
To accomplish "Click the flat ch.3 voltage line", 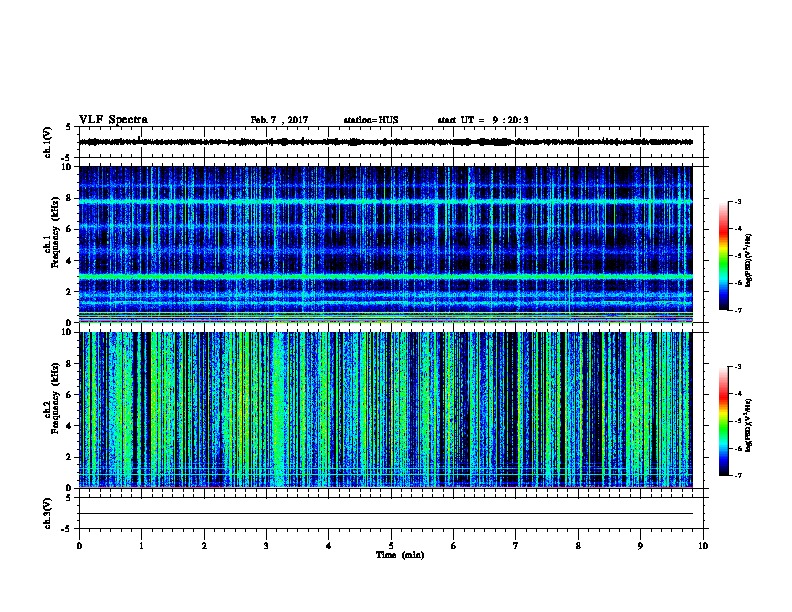I will pos(386,514).
